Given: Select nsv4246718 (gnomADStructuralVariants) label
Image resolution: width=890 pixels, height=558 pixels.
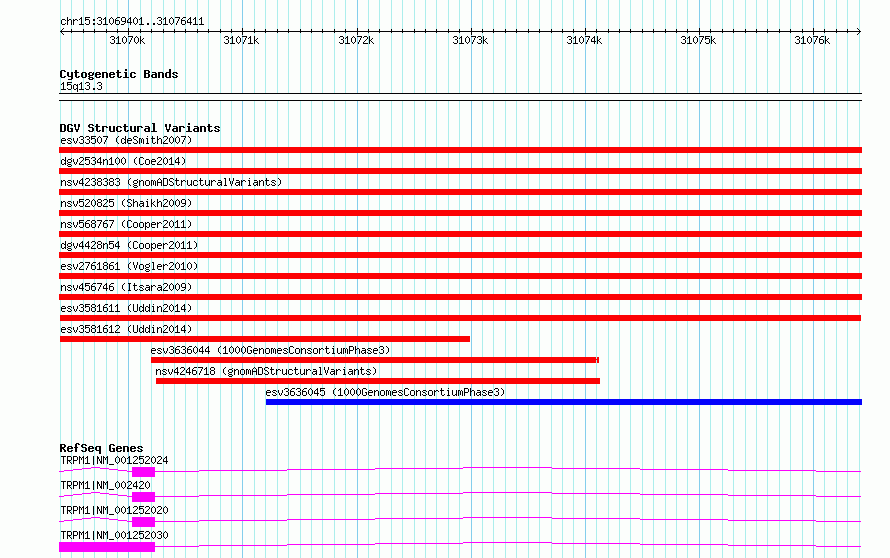Looking at the screenshot, I should [266, 371].
